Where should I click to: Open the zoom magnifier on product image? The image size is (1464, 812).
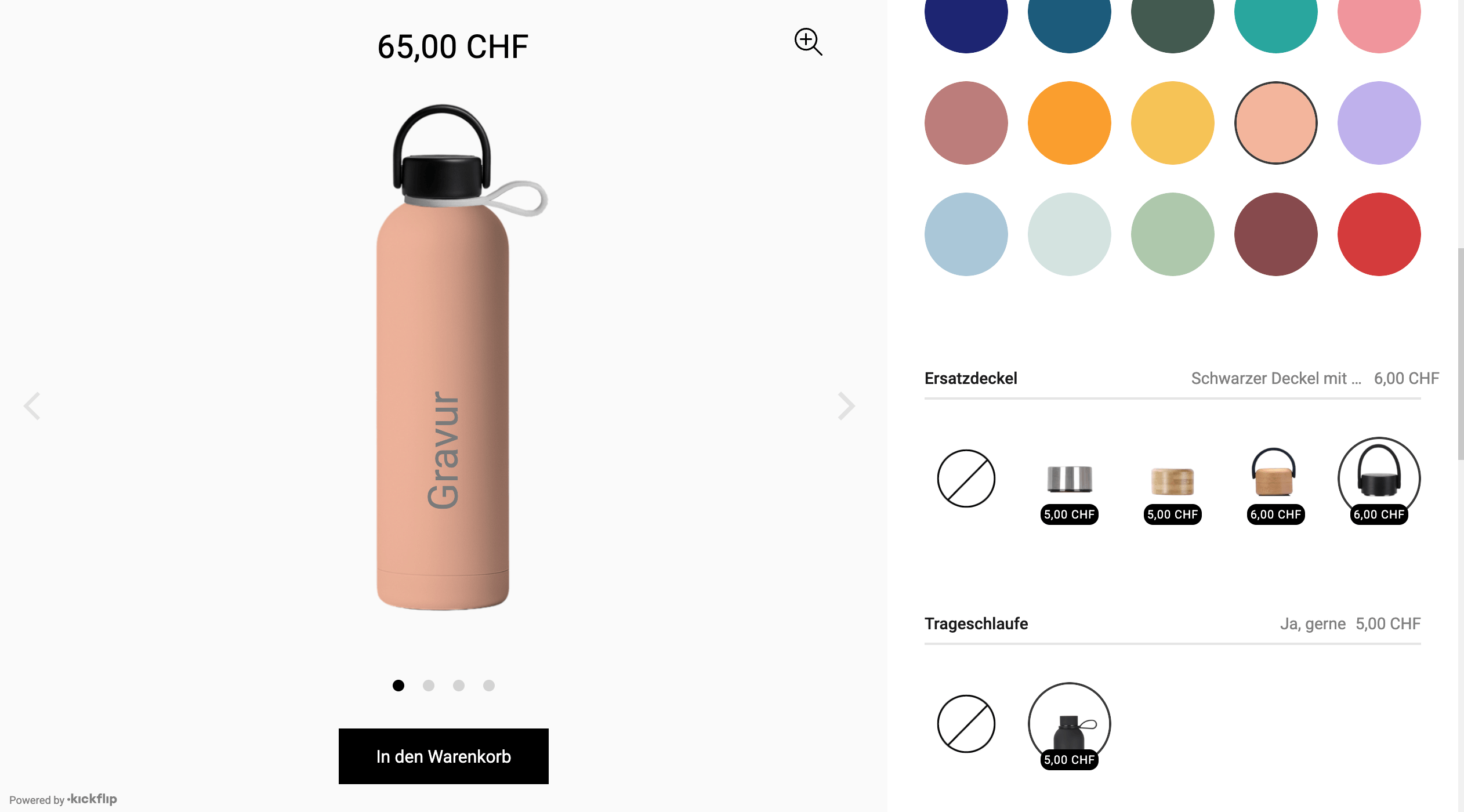tap(808, 42)
